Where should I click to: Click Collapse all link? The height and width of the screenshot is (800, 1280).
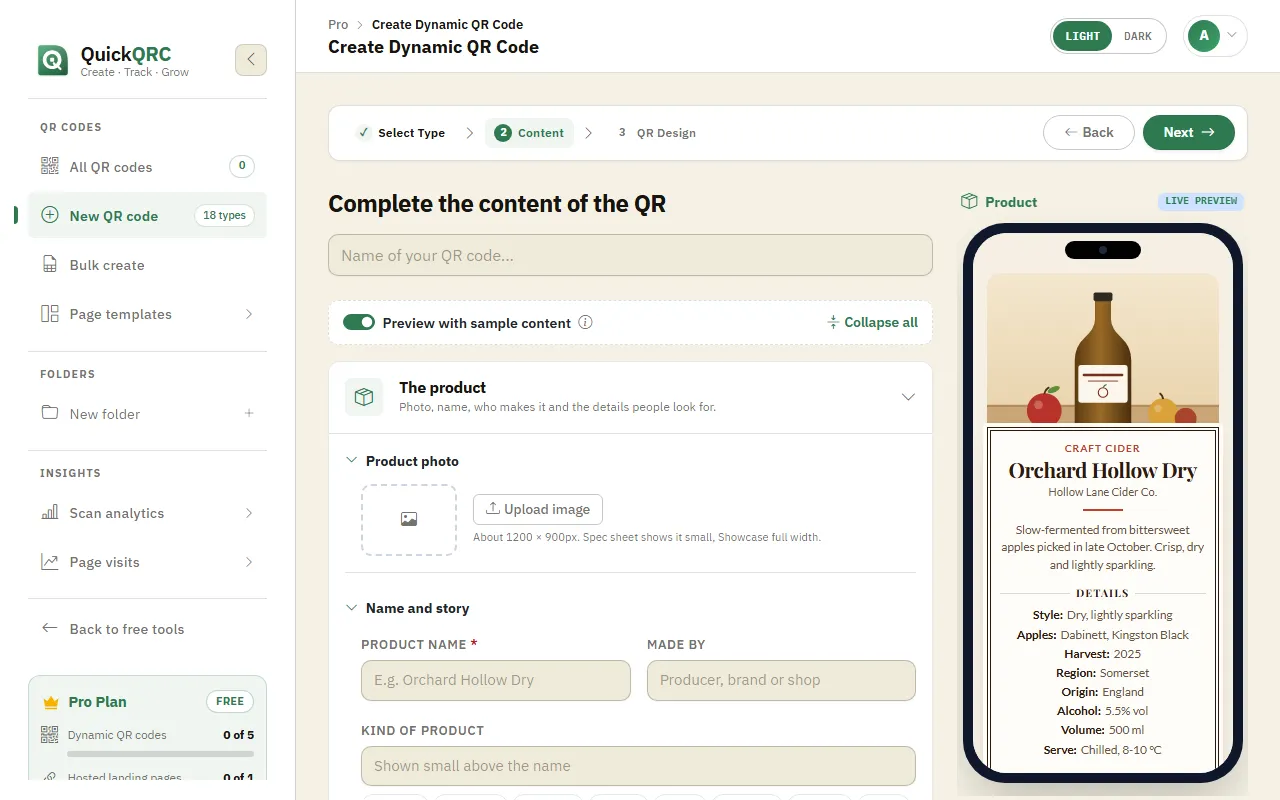(x=872, y=323)
